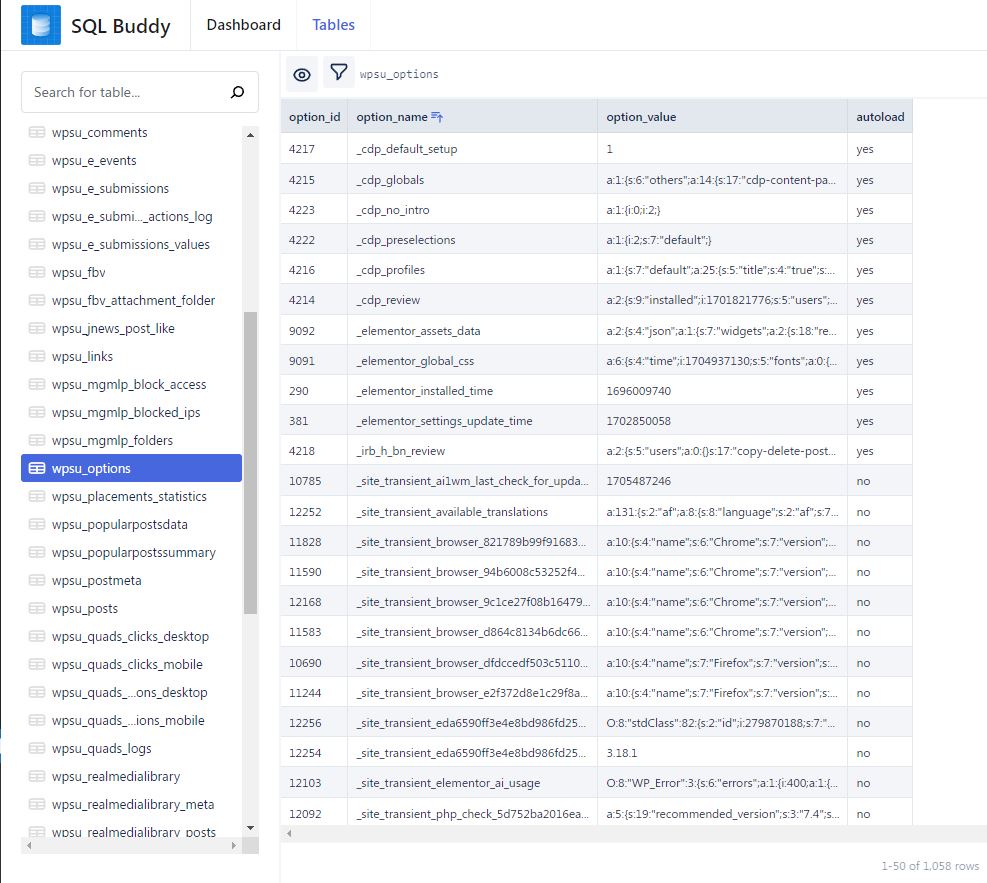The height and width of the screenshot is (883, 987).
Task: Click the value 3.18.1
Action: click(622, 753)
